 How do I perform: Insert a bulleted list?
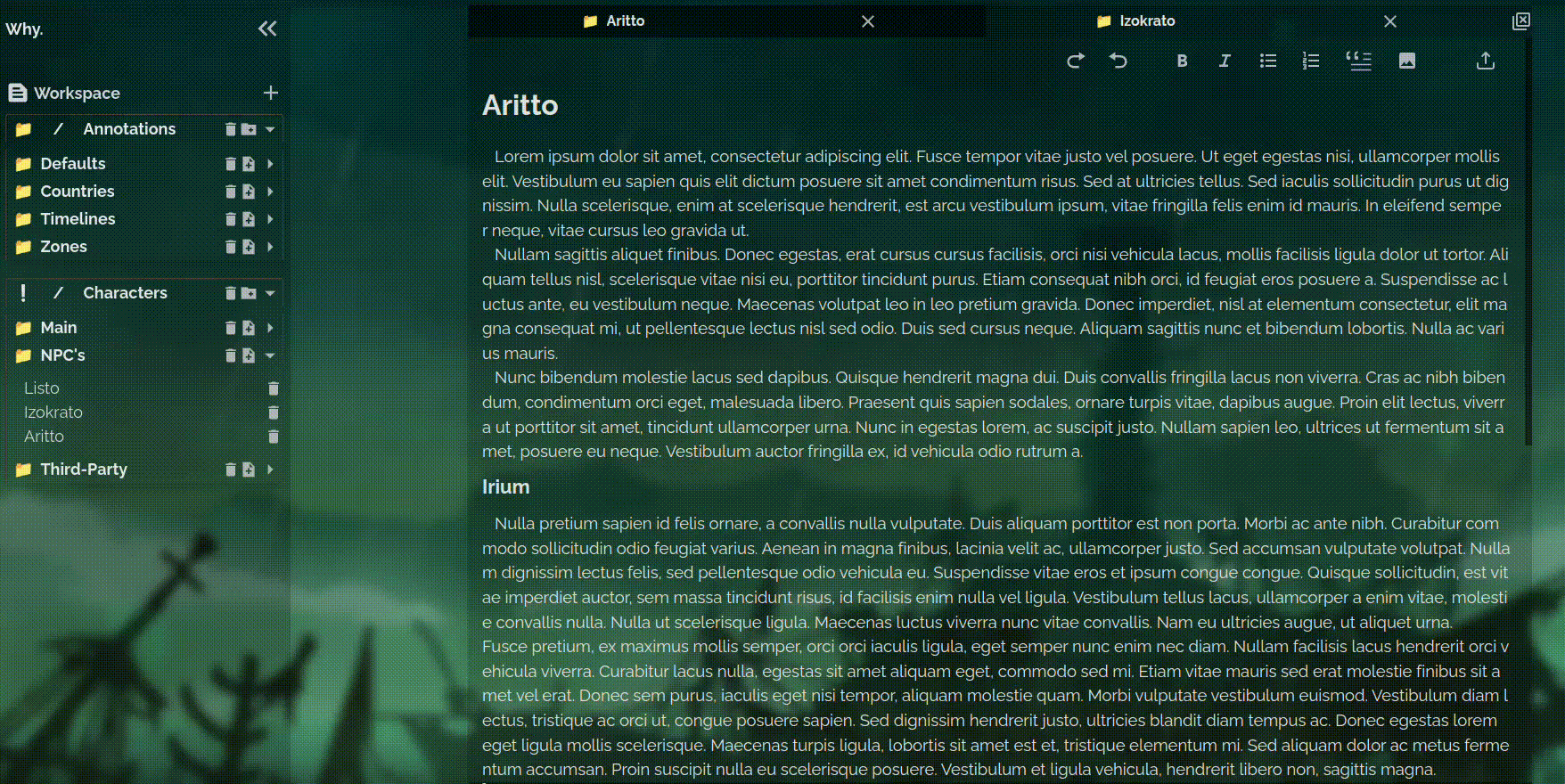[x=1268, y=61]
